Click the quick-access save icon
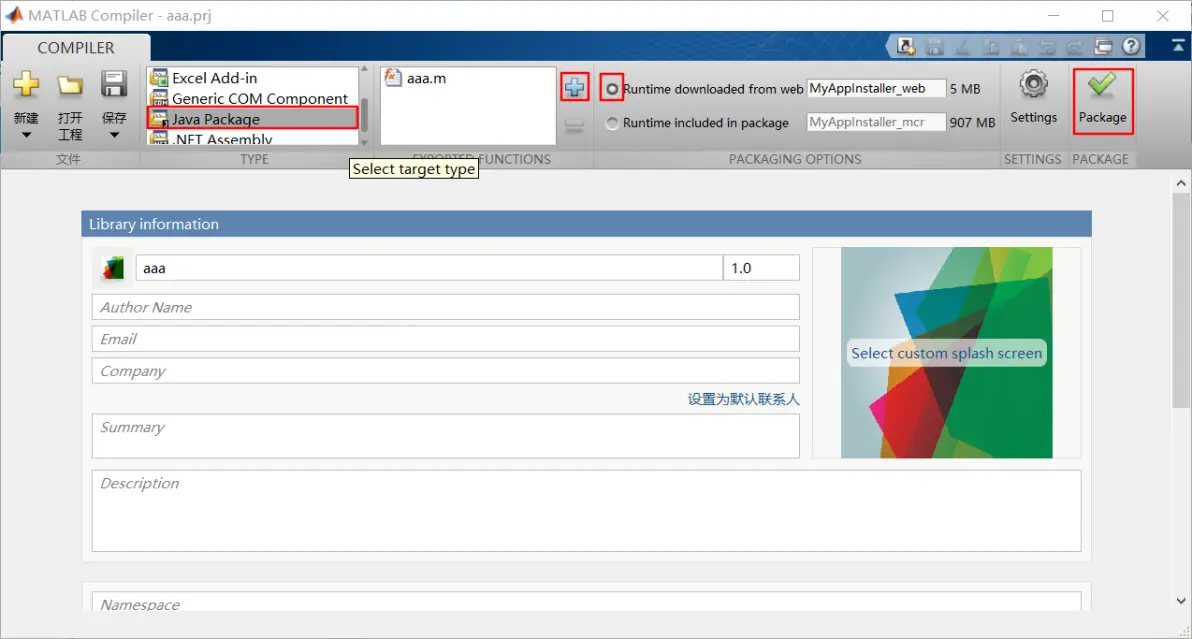The width and height of the screenshot is (1192, 639). (x=934, y=46)
